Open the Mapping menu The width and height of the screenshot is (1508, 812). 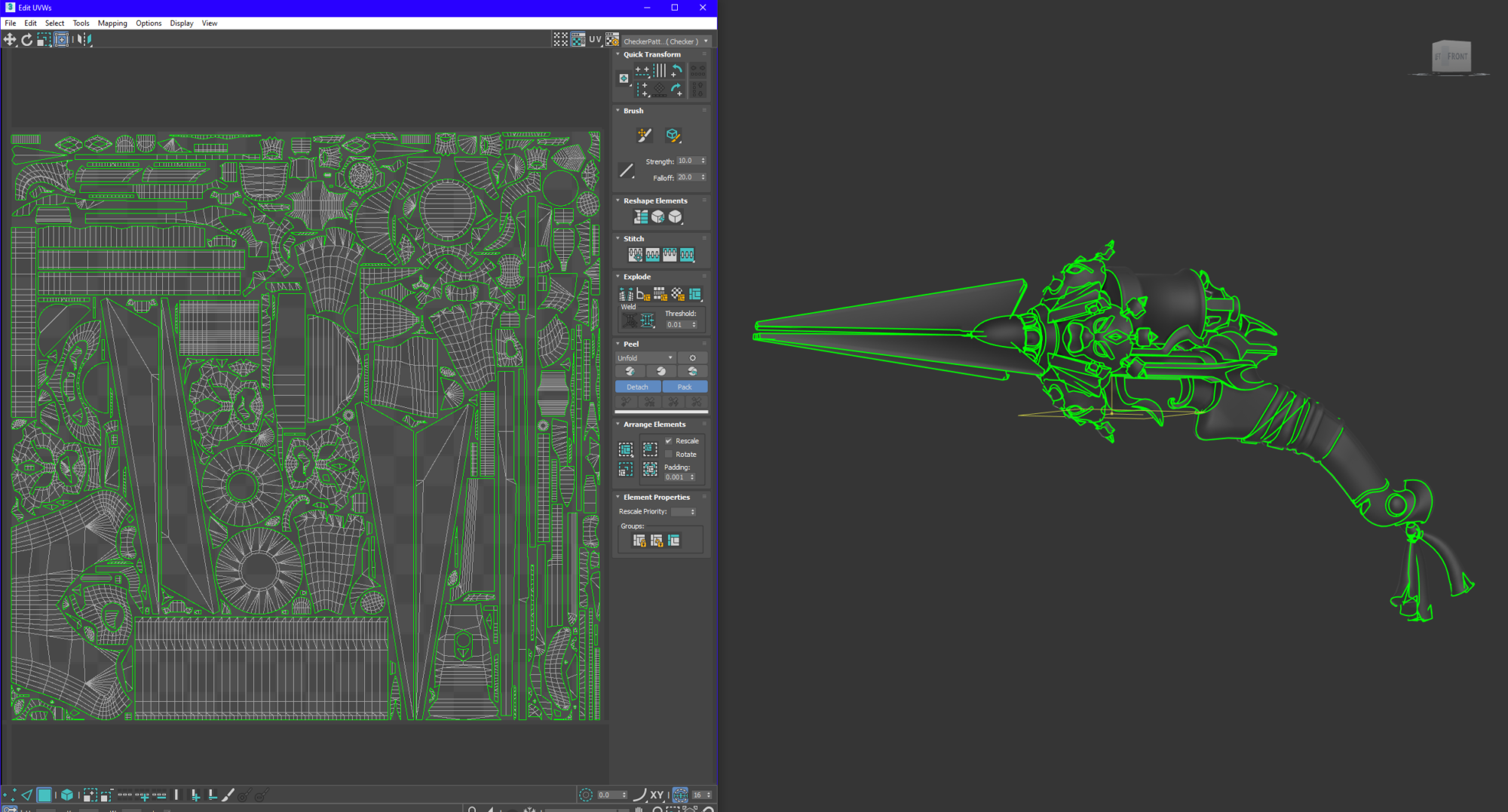point(112,23)
